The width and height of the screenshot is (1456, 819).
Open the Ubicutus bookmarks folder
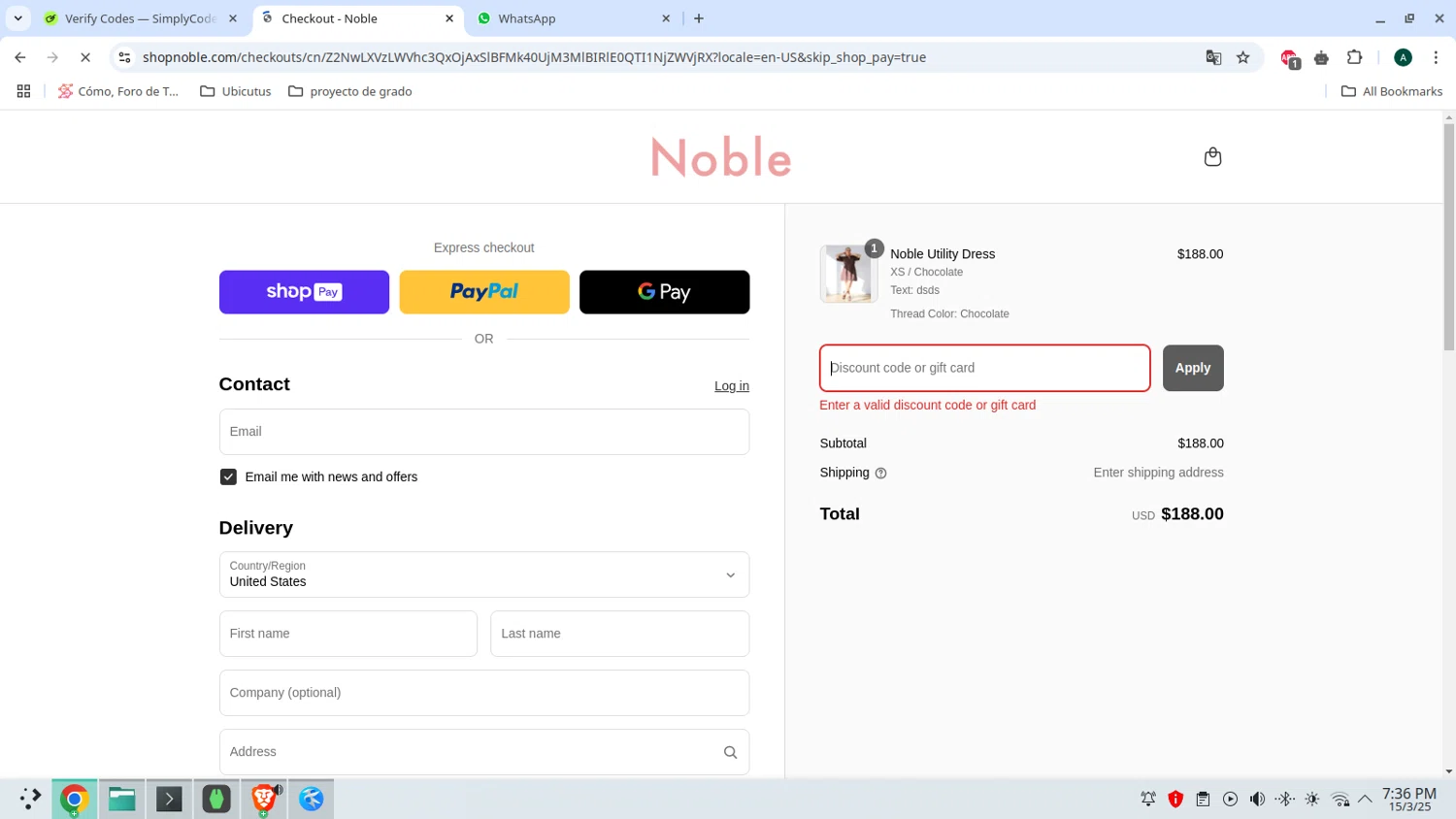coord(235,91)
